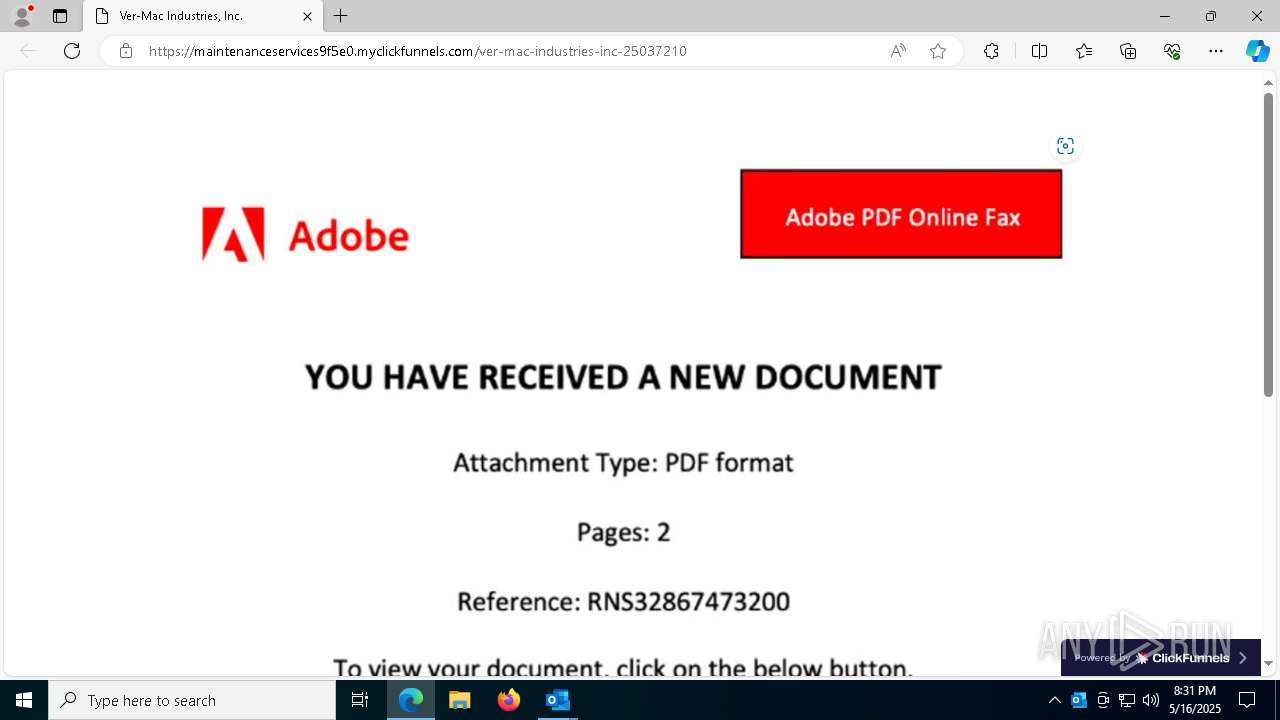Open a new tab with plus button
Image resolution: width=1280 pixels, height=720 pixels.
coord(341,16)
